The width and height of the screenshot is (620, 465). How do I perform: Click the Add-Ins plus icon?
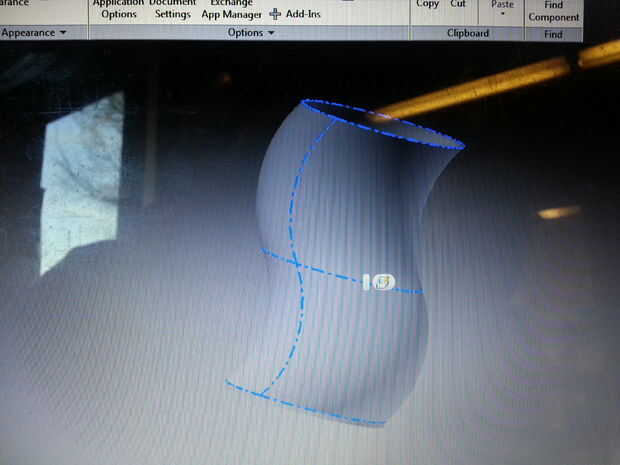(x=275, y=14)
